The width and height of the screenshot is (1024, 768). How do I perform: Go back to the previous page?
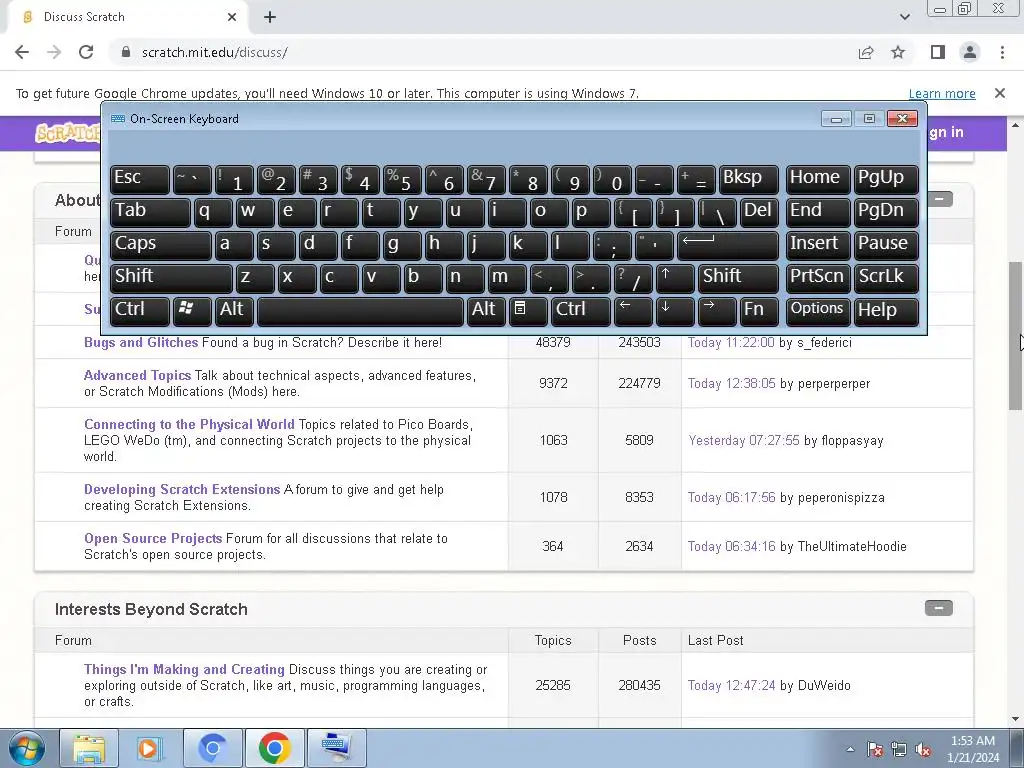tap(22, 52)
